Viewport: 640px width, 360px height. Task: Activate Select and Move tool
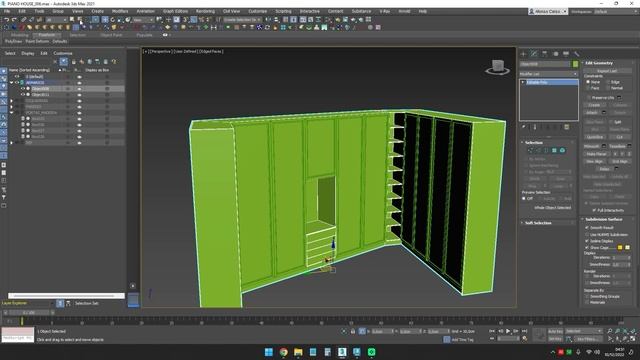[105, 20]
